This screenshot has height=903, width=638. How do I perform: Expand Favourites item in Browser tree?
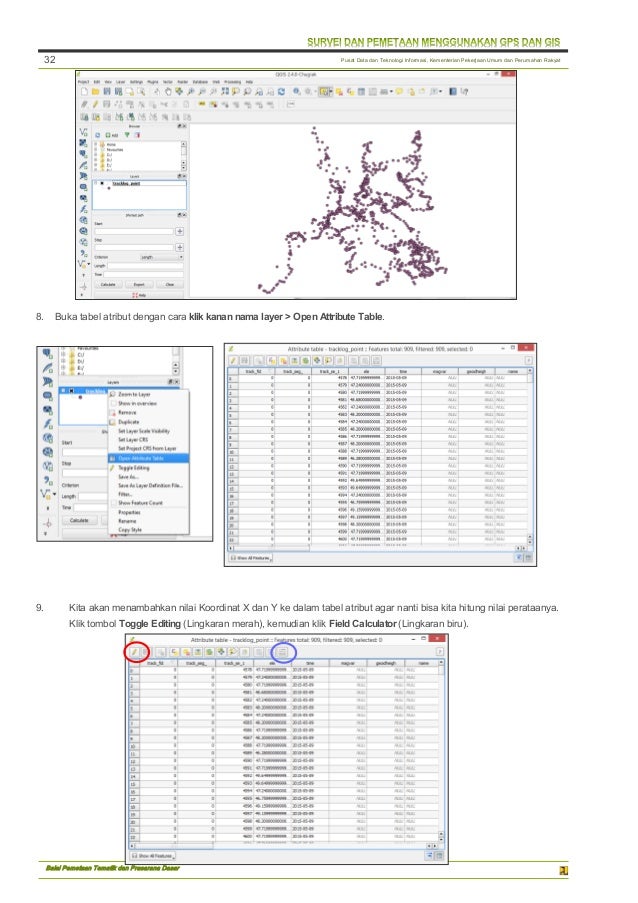[95, 150]
